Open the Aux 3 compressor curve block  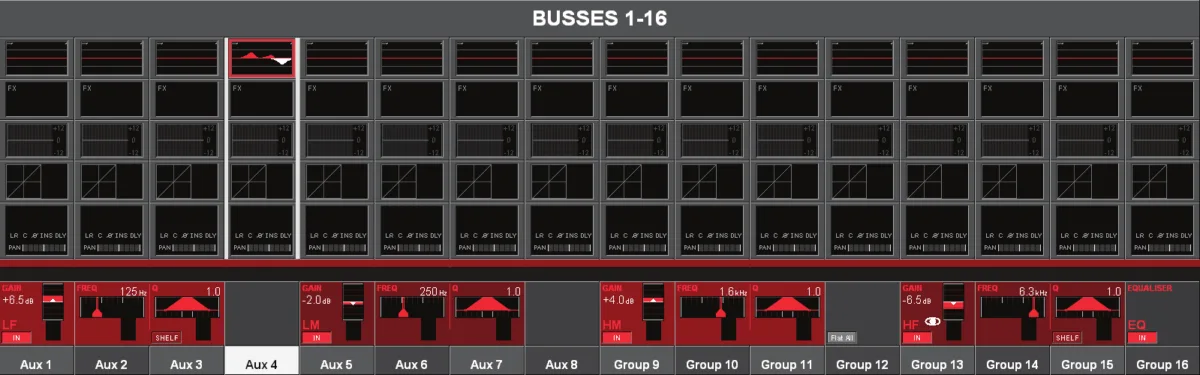click(187, 182)
